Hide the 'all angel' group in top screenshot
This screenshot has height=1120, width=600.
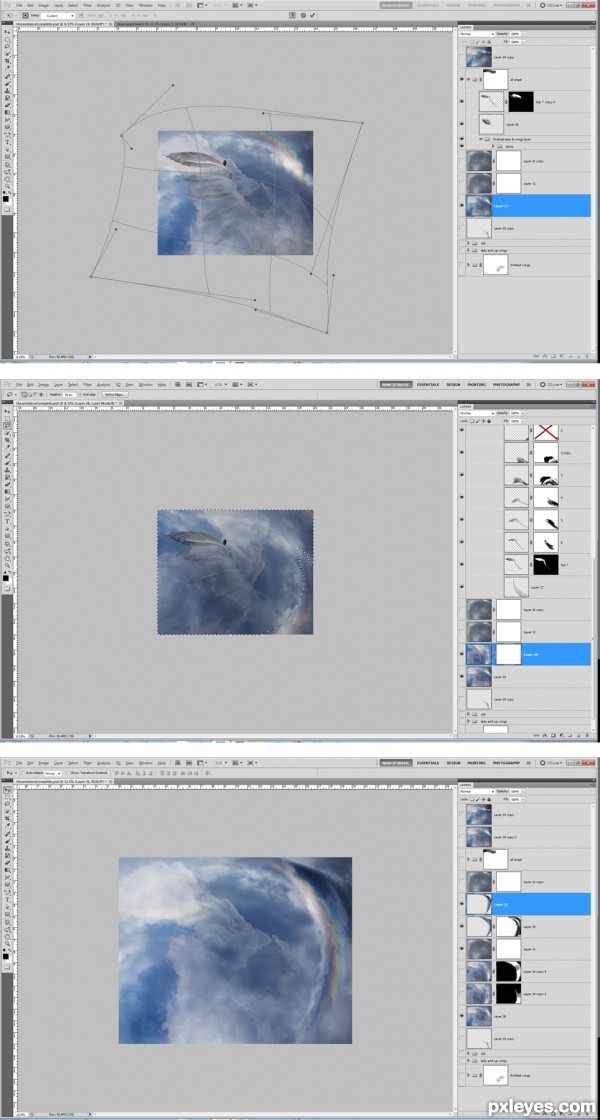pyautogui.click(x=462, y=79)
